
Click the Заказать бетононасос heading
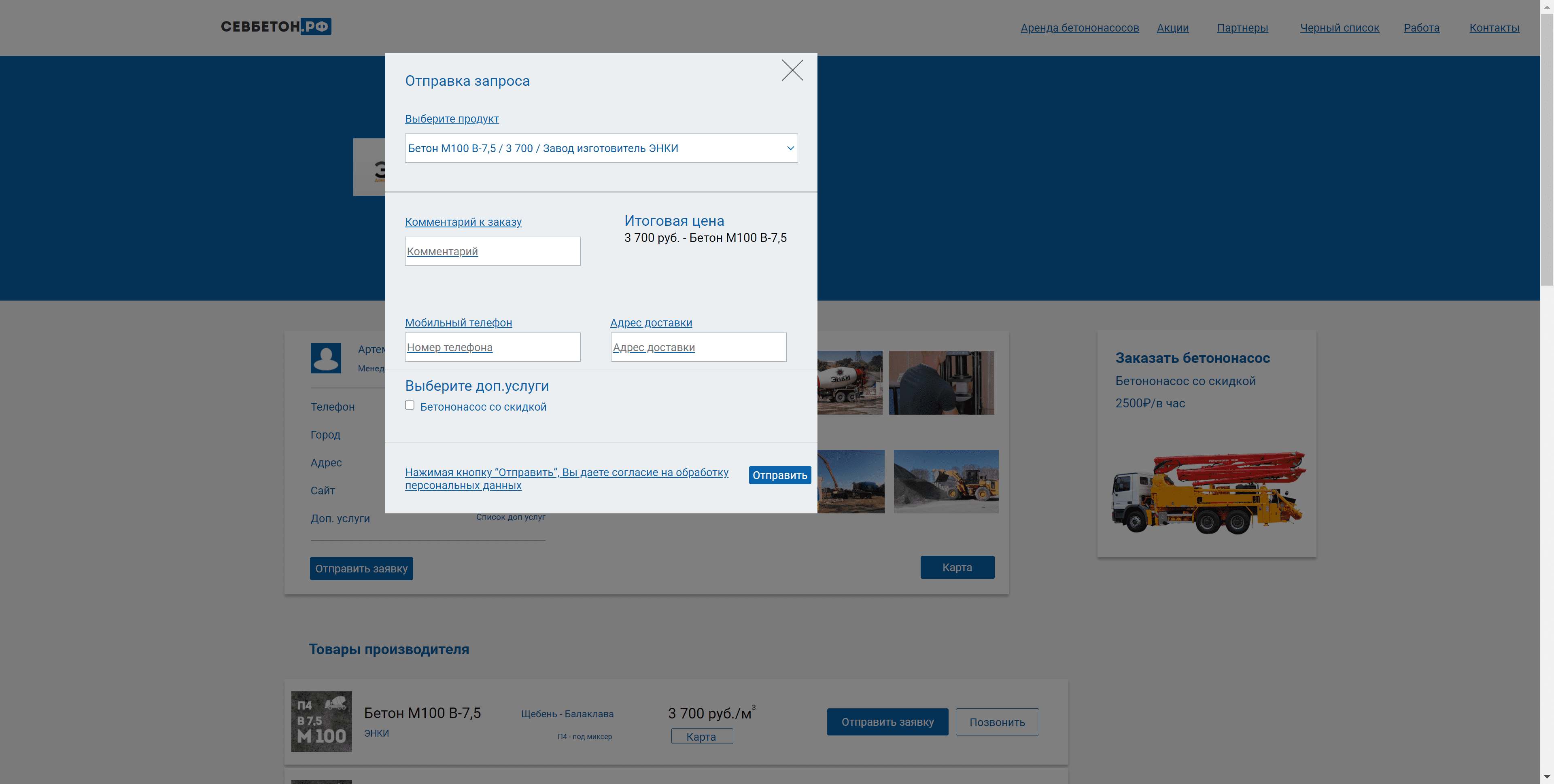click(x=1192, y=358)
